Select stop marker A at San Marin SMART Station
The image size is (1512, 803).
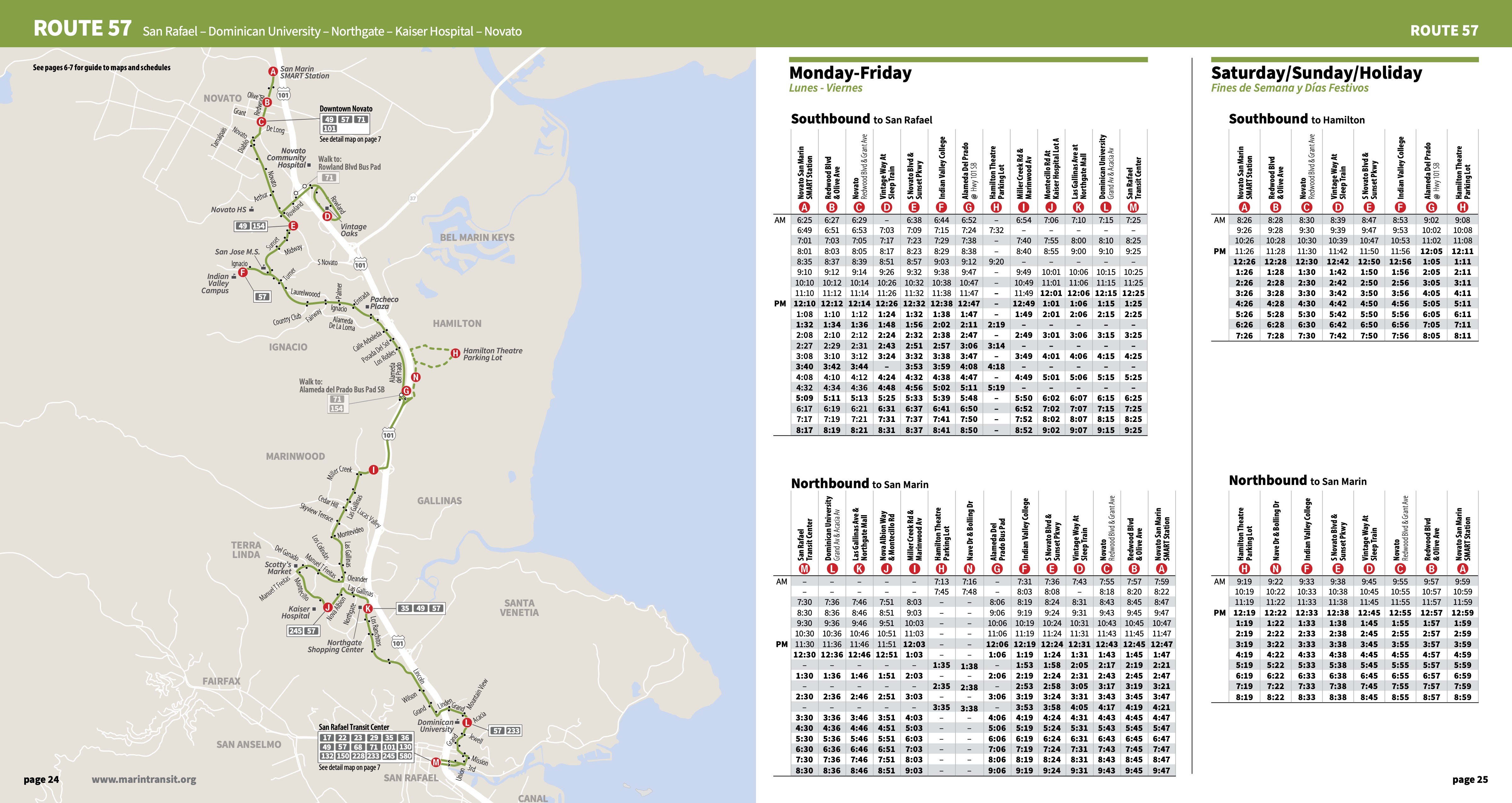pos(274,72)
